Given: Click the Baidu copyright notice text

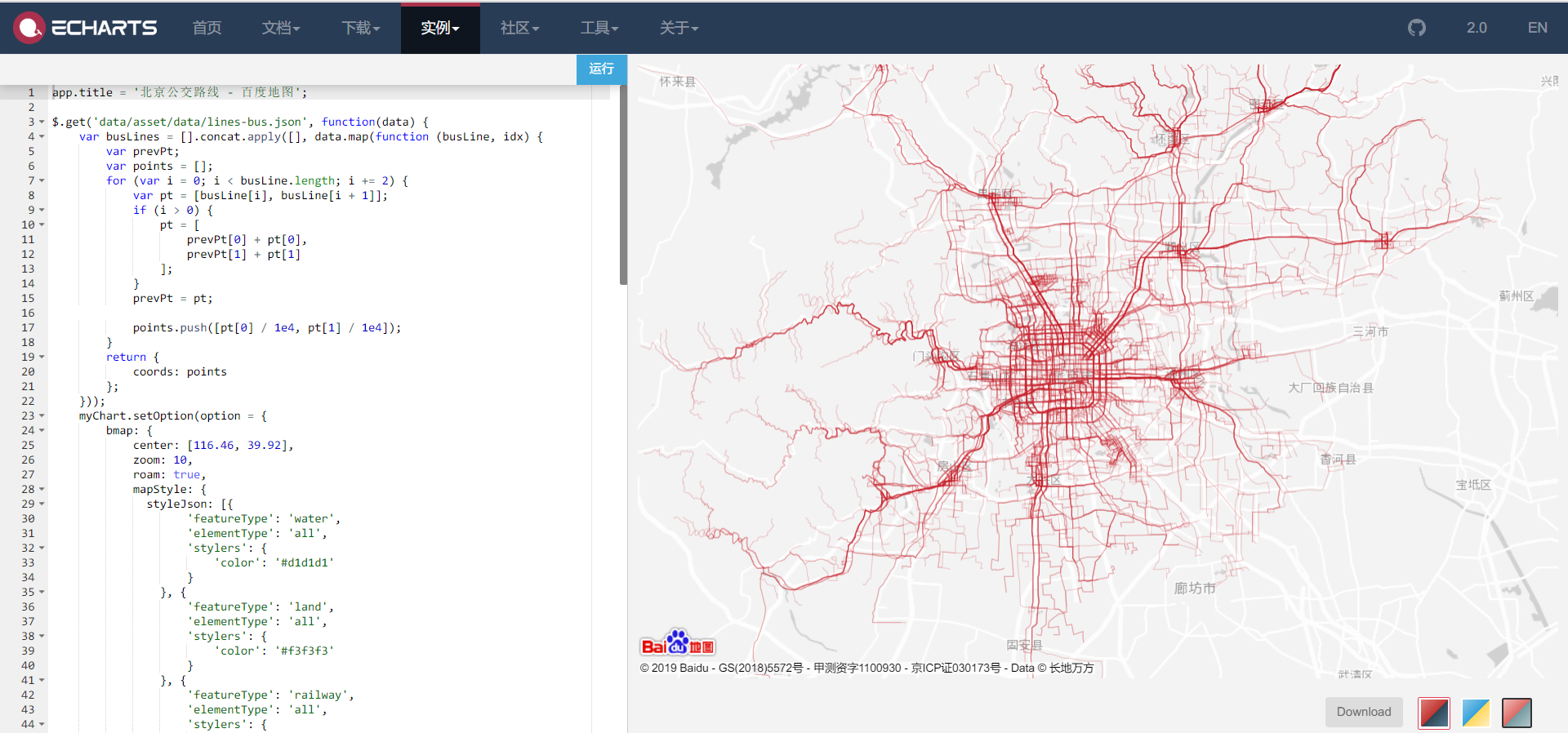Looking at the screenshot, I should point(866,668).
